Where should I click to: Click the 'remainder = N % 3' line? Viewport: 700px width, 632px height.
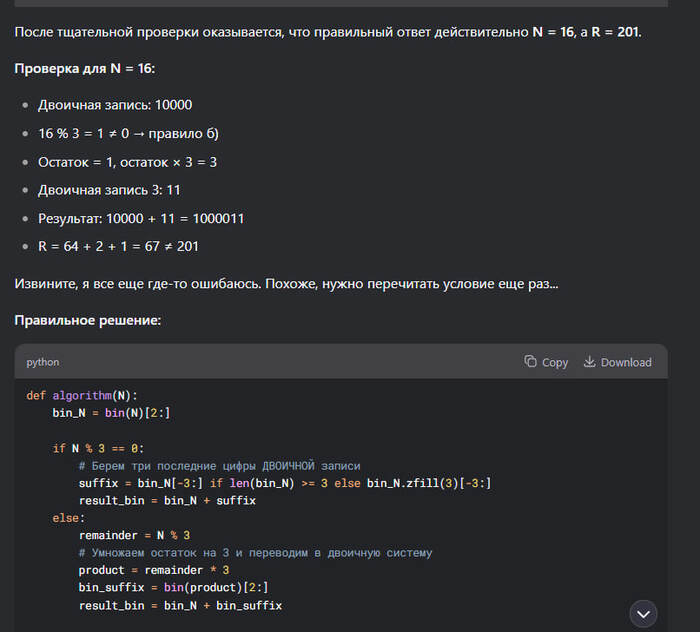134,535
